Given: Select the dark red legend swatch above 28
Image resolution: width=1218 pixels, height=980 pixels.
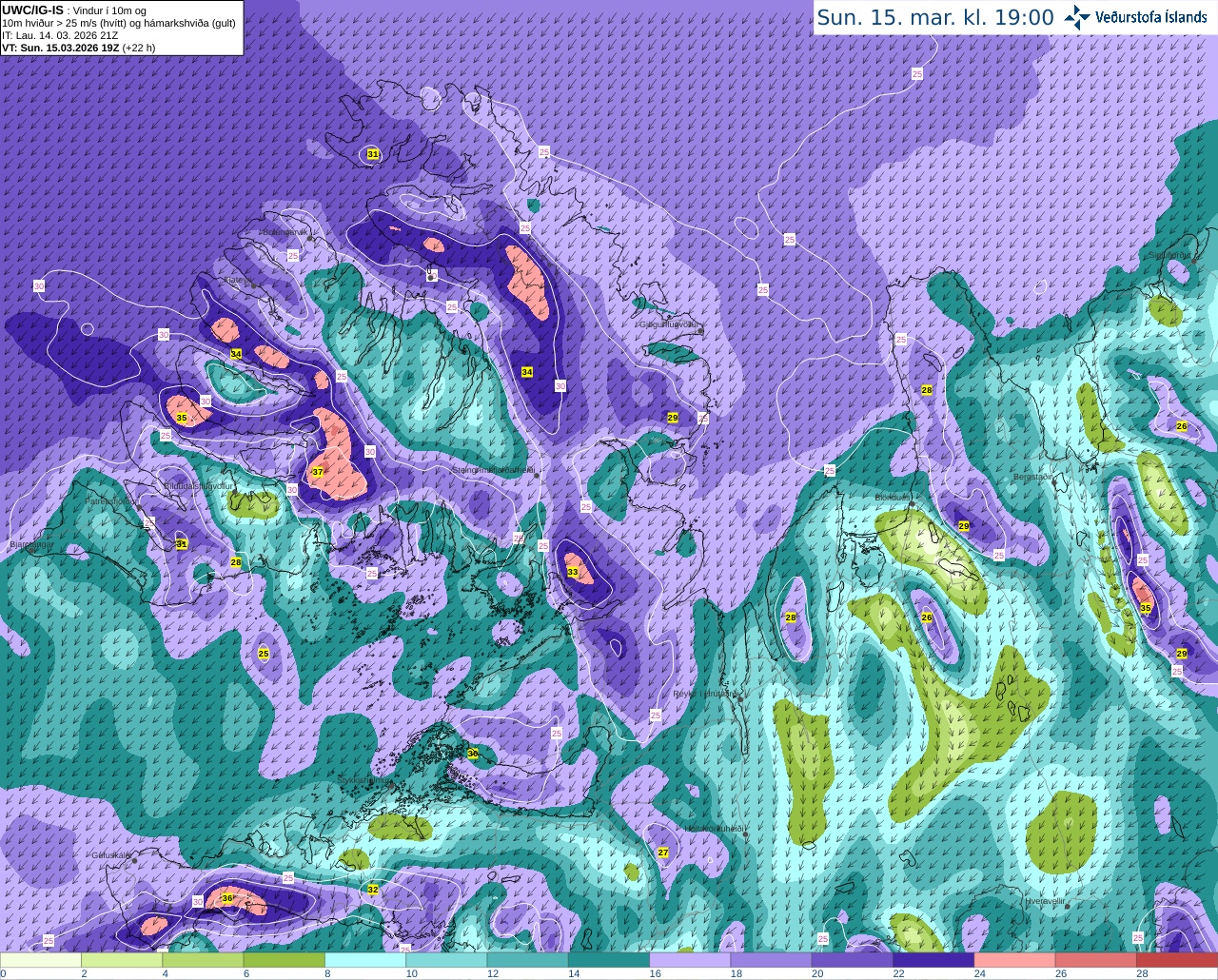Looking at the screenshot, I should click(x=1177, y=960).
